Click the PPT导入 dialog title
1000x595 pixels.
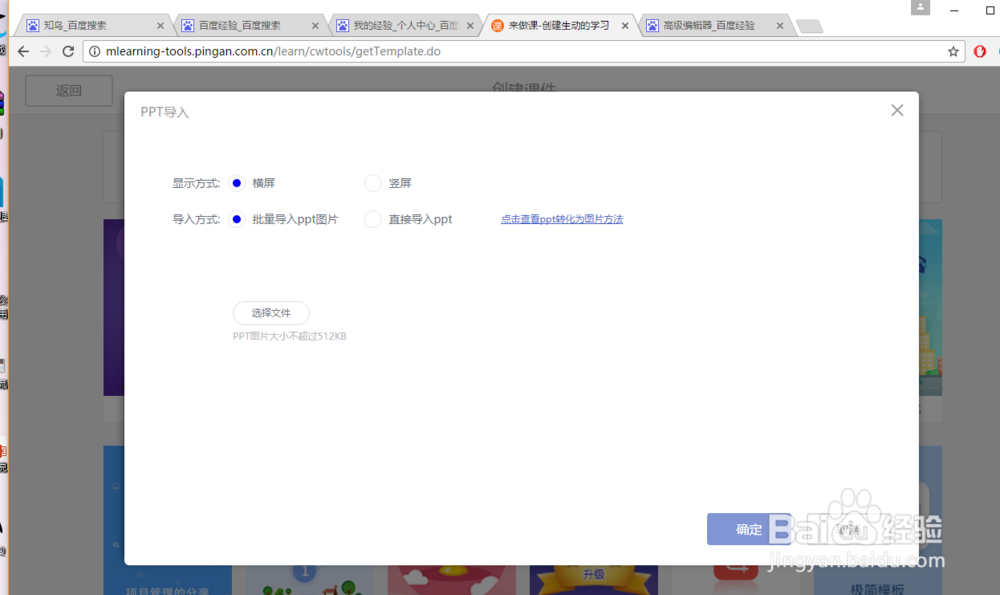point(165,112)
